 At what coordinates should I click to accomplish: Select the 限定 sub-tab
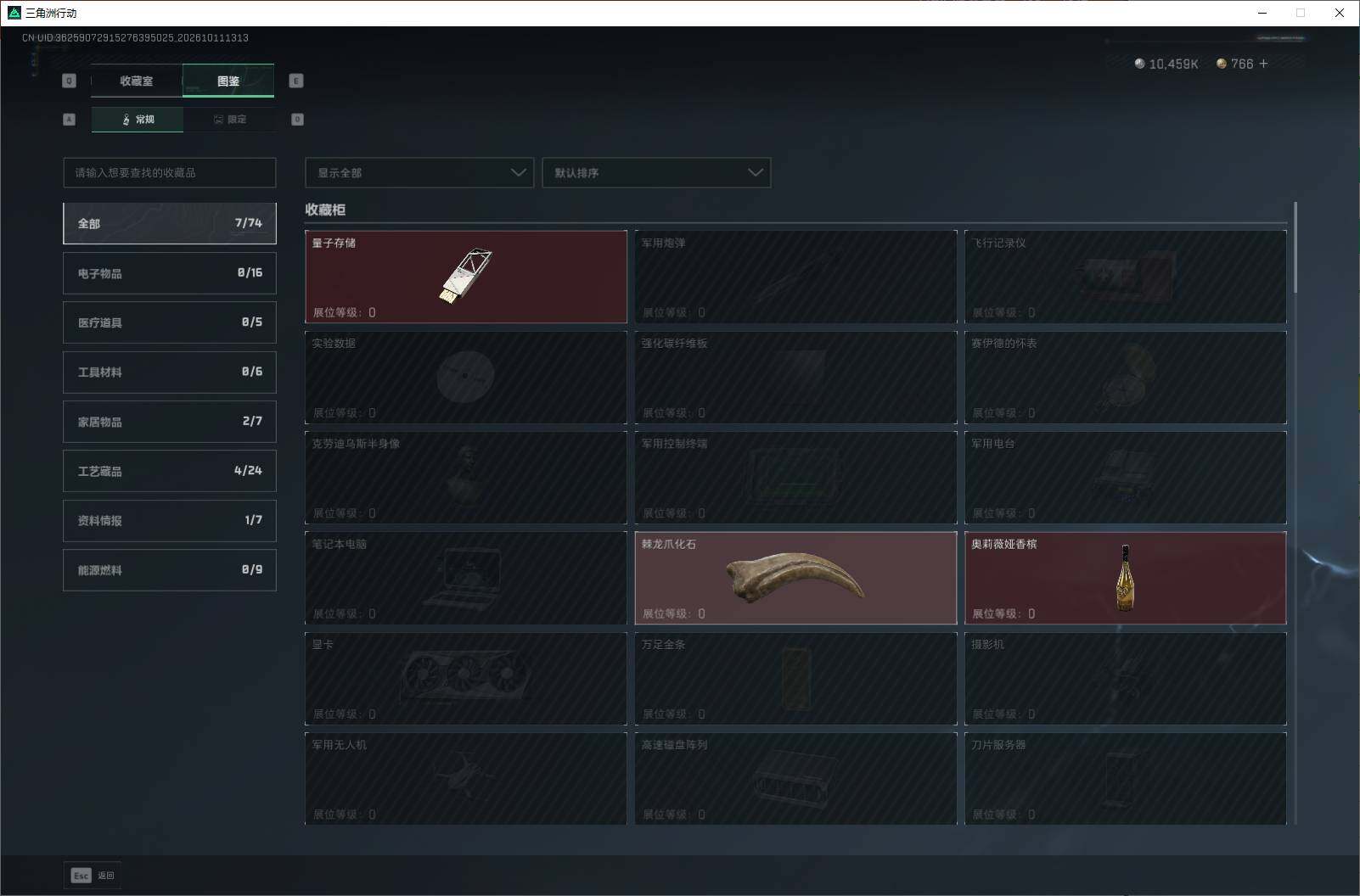click(229, 120)
